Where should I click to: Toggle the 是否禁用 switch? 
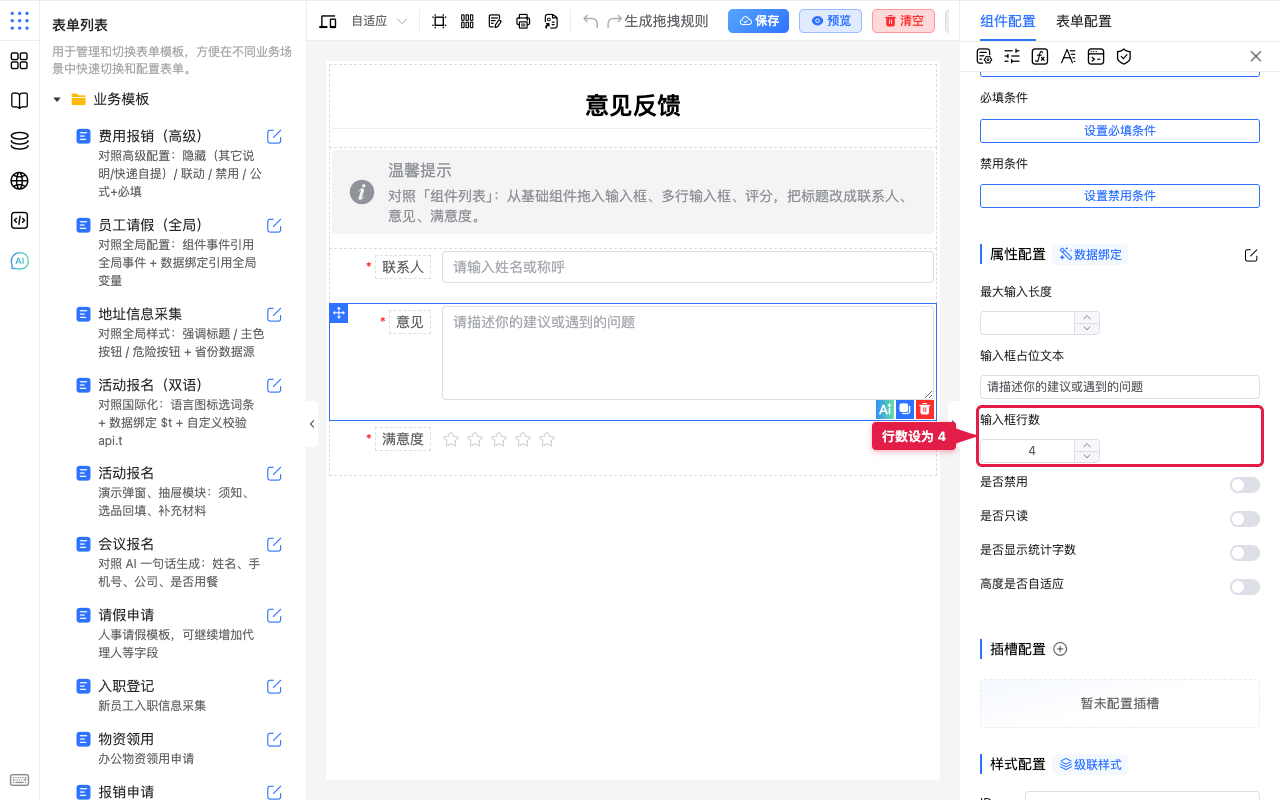(1245, 485)
